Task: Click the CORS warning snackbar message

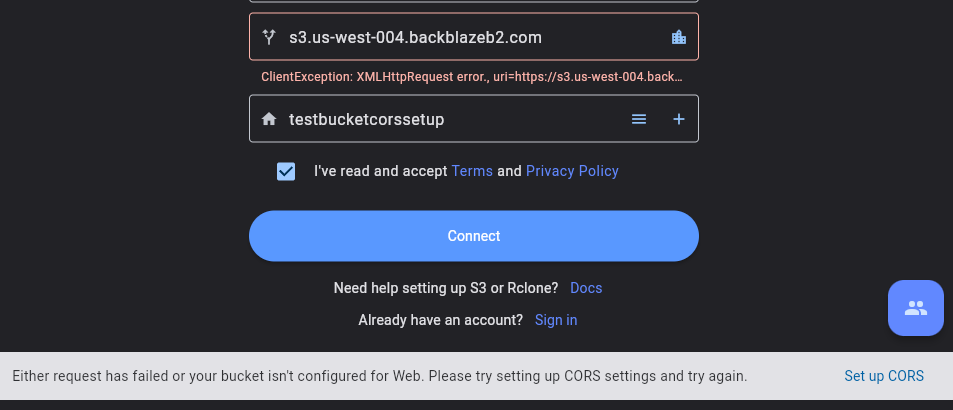Action: [379, 376]
